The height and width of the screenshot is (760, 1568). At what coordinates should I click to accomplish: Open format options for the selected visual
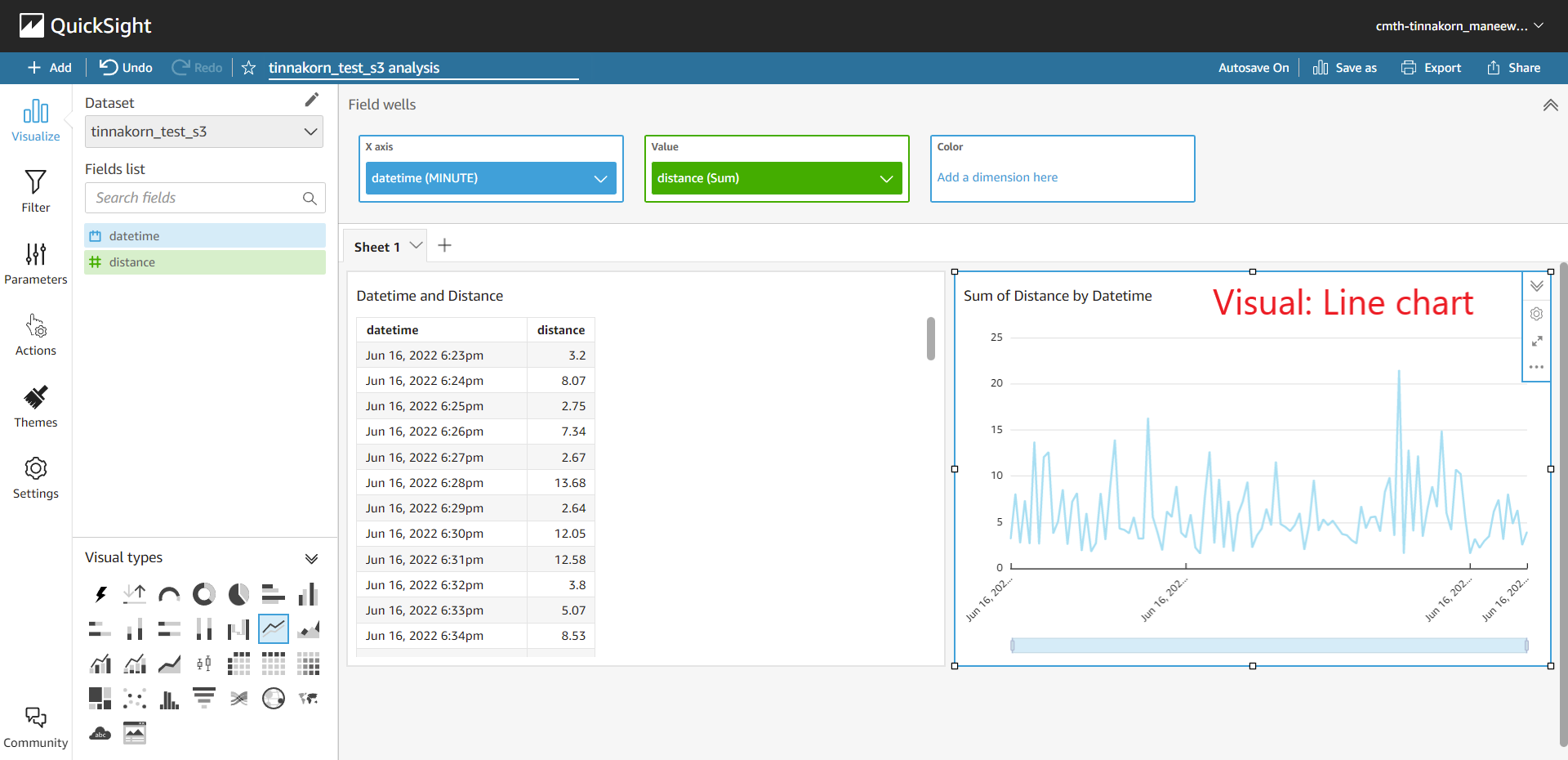[1537, 314]
